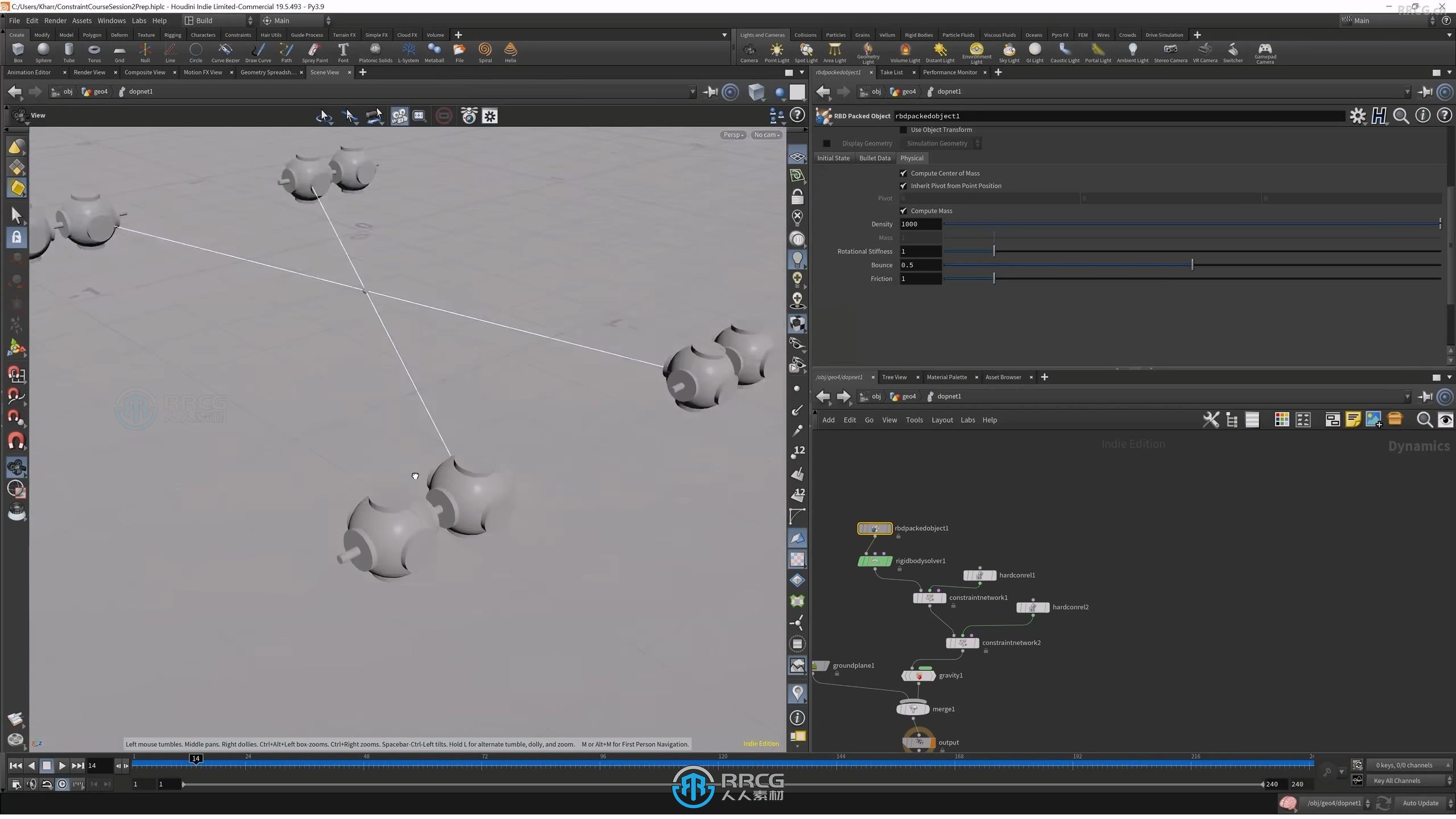Switch to the Initial State tab

coord(833,158)
